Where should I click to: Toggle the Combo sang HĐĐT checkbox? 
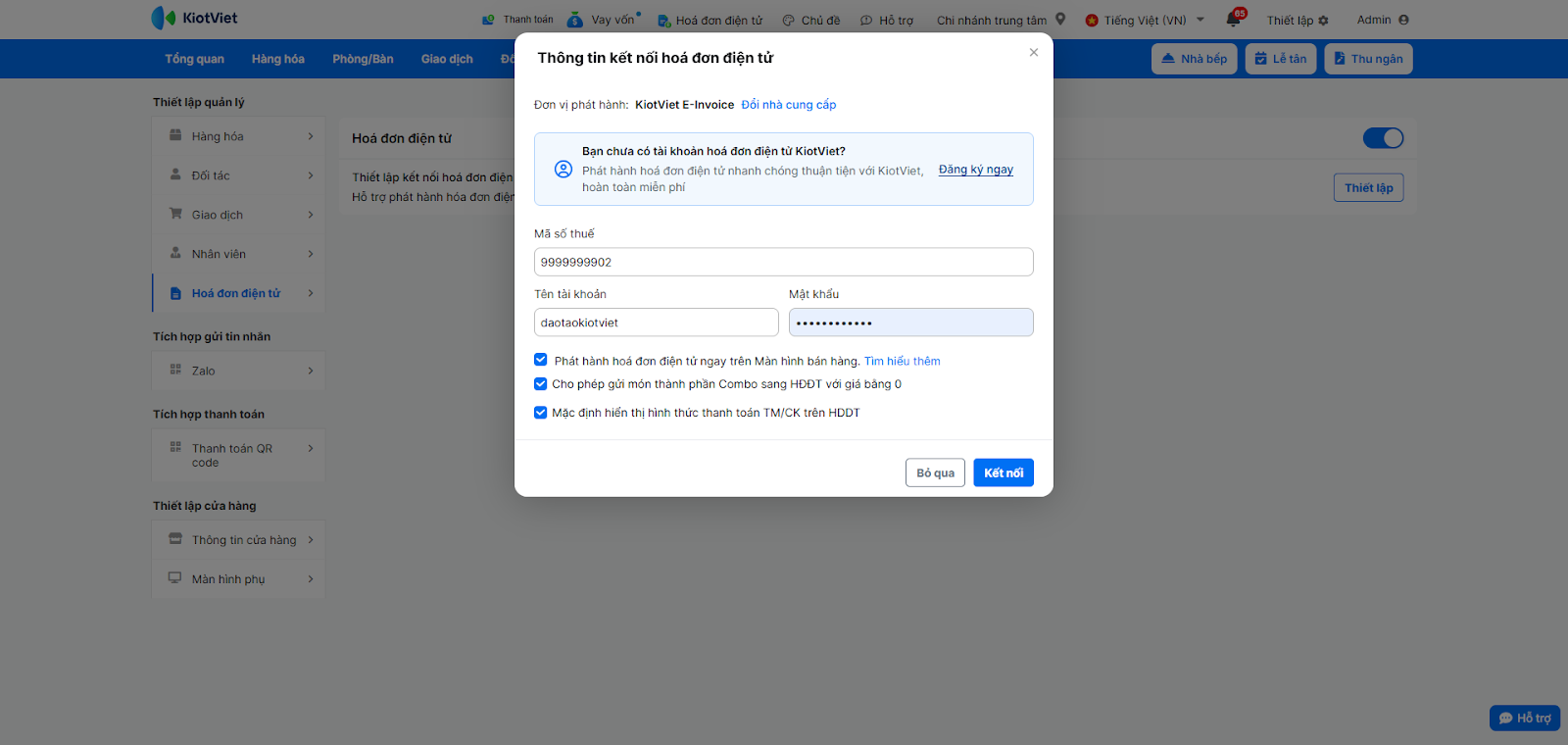pyautogui.click(x=541, y=384)
